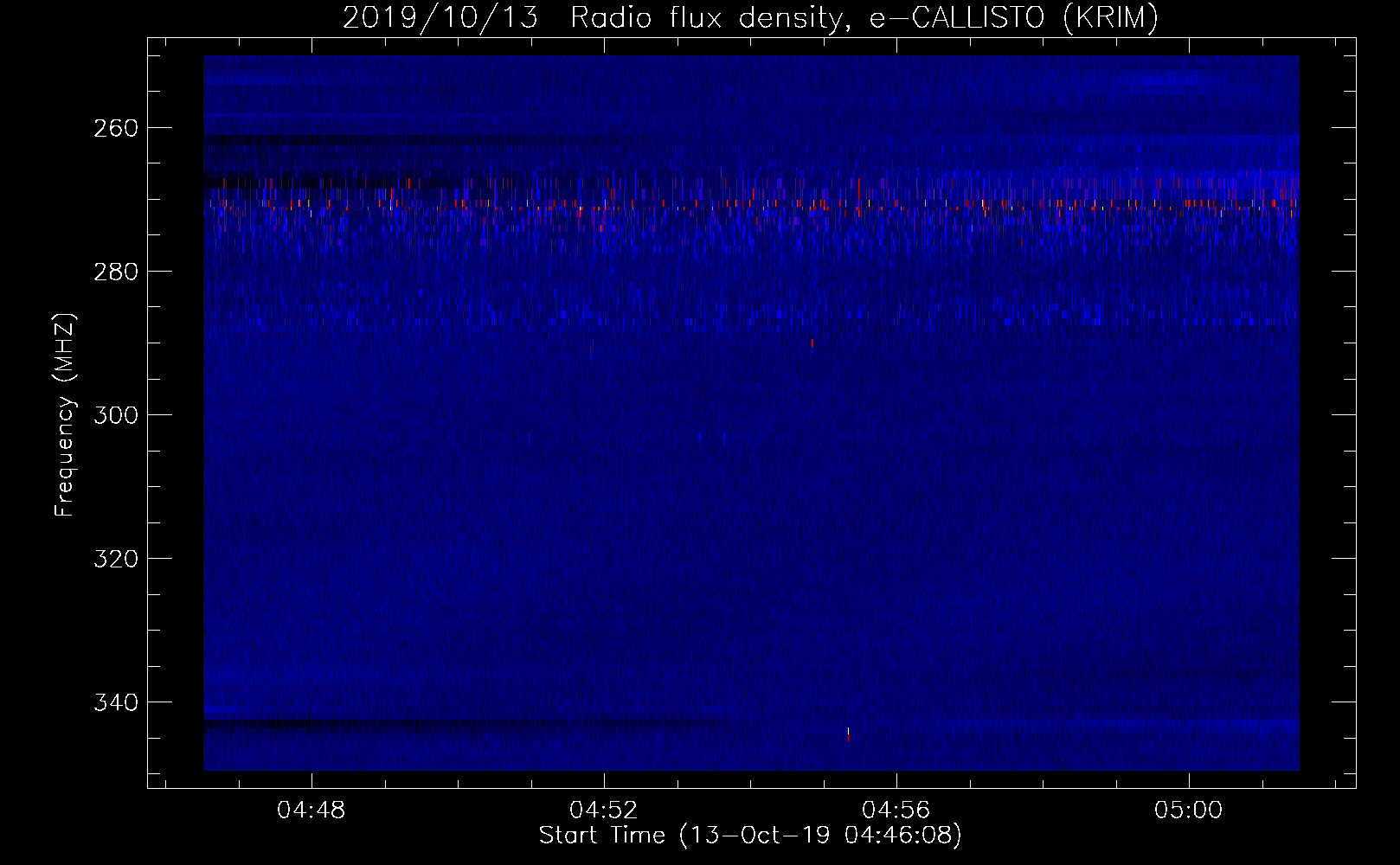Viewport: 1400px width, 865px height.
Task: Click the 340 frequency tick label
Action: pos(115,702)
